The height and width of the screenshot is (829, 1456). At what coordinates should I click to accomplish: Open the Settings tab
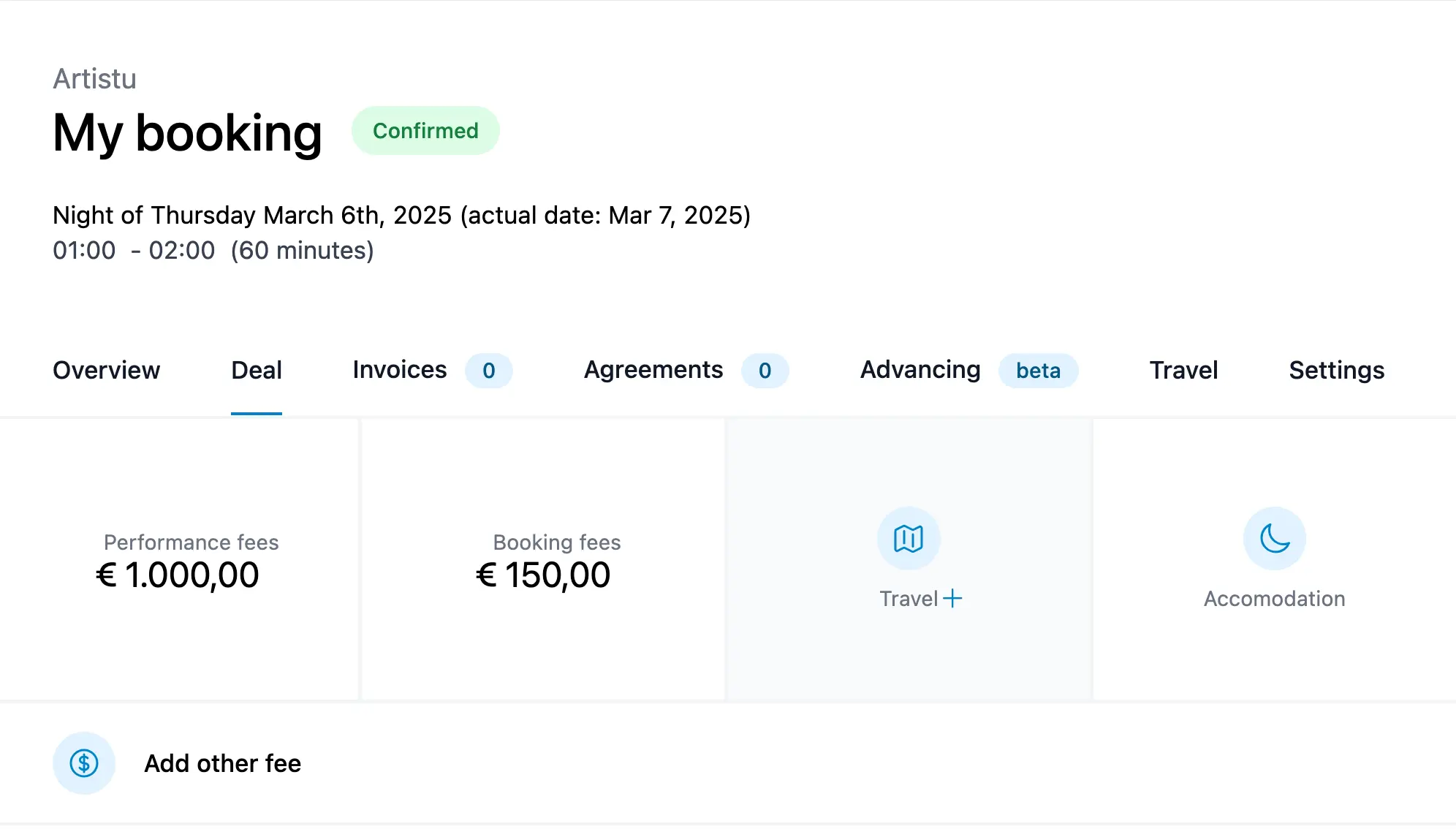(x=1335, y=371)
